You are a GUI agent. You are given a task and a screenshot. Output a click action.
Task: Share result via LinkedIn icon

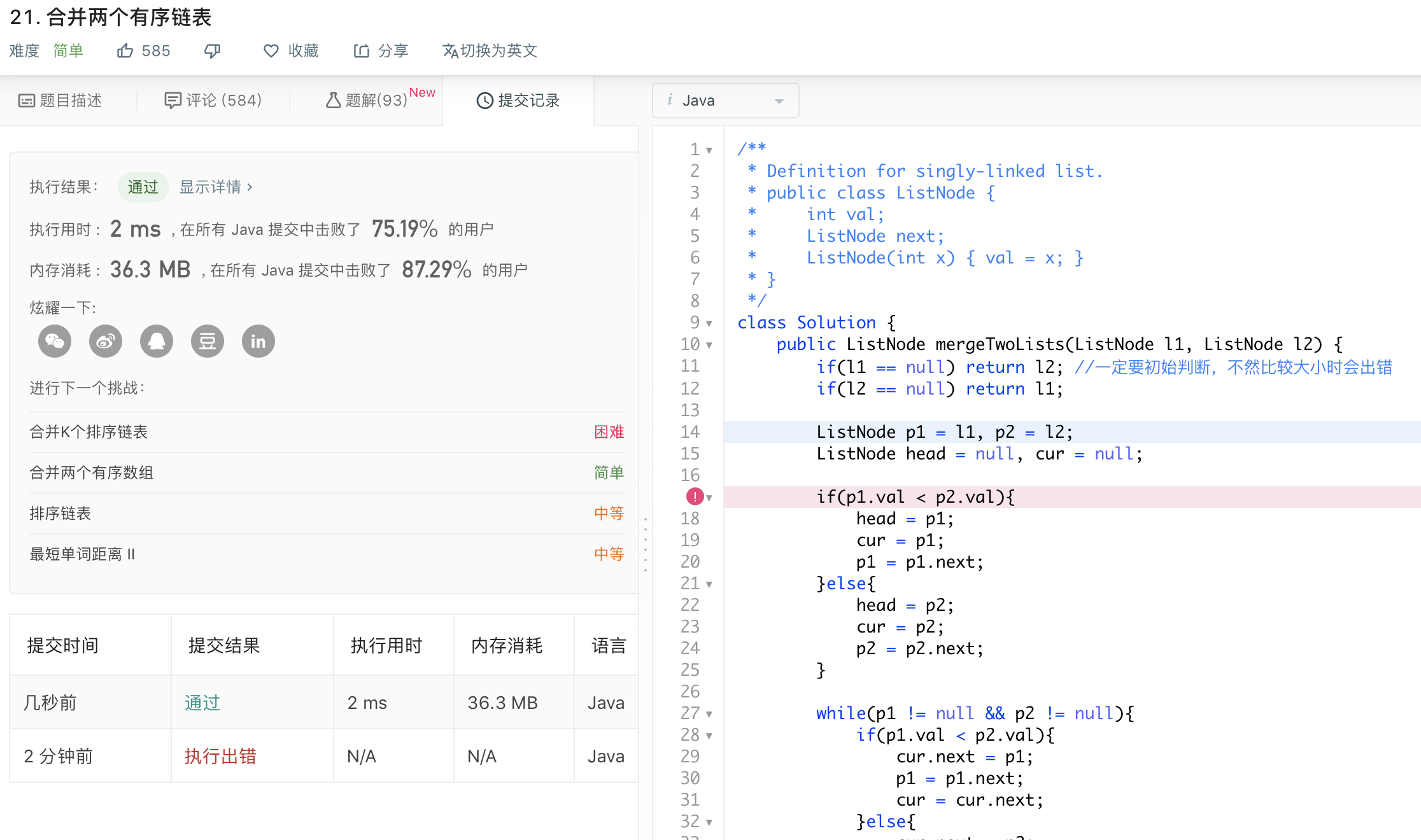point(258,342)
